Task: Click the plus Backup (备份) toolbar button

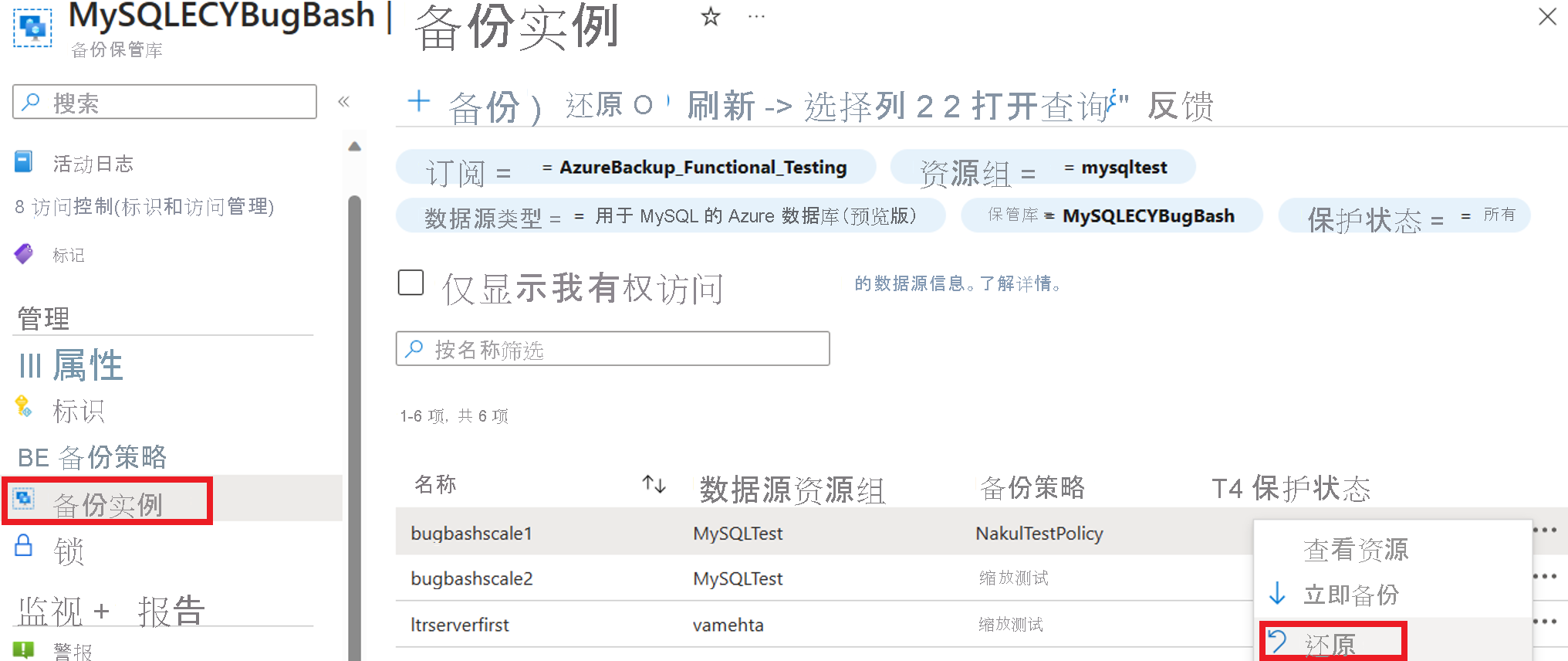Action: pos(474,105)
